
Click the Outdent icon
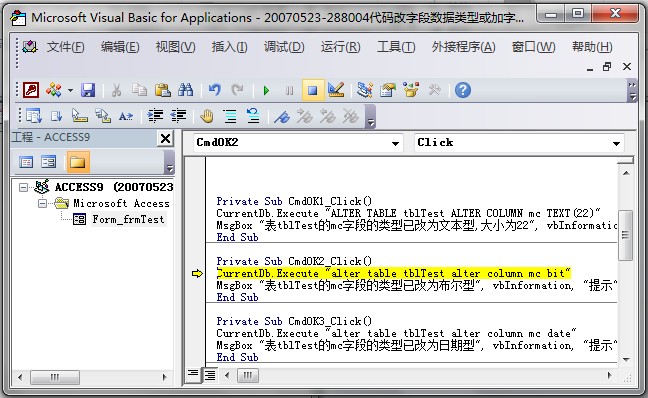pos(179,116)
